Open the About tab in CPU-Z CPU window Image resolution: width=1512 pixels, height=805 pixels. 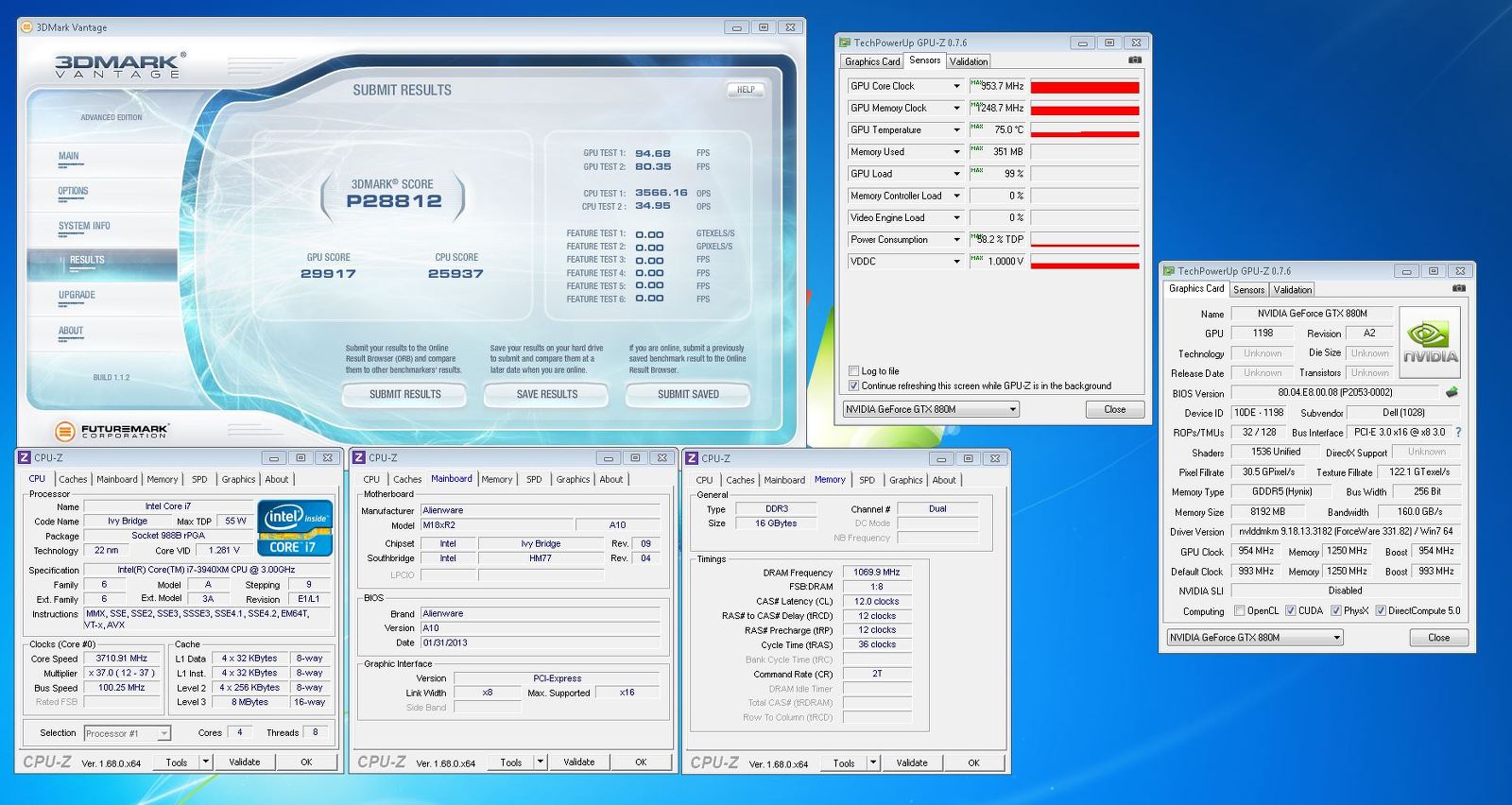[x=276, y=480]
